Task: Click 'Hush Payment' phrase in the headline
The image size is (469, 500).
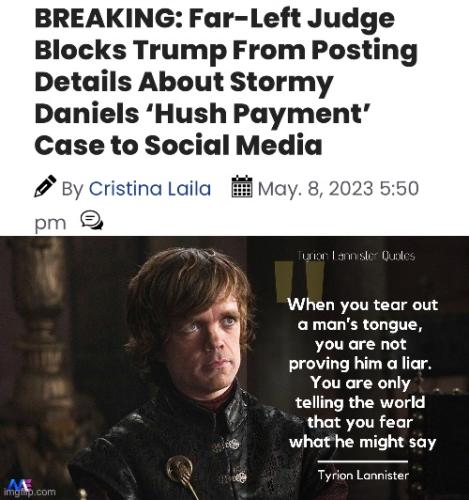Action: tap(258, 113)
